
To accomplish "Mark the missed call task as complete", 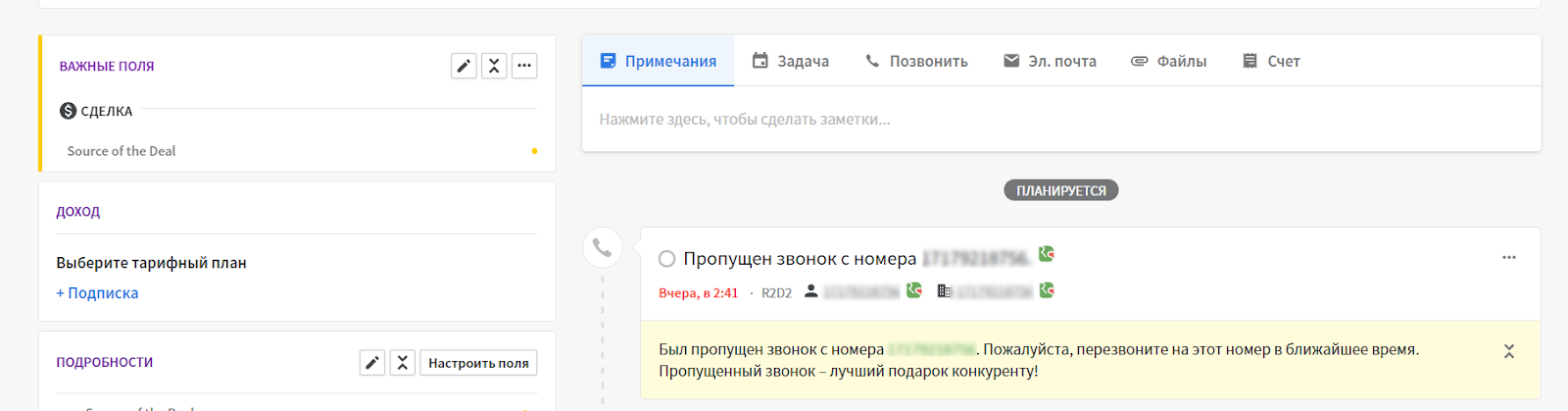I will tap(666, 259).
